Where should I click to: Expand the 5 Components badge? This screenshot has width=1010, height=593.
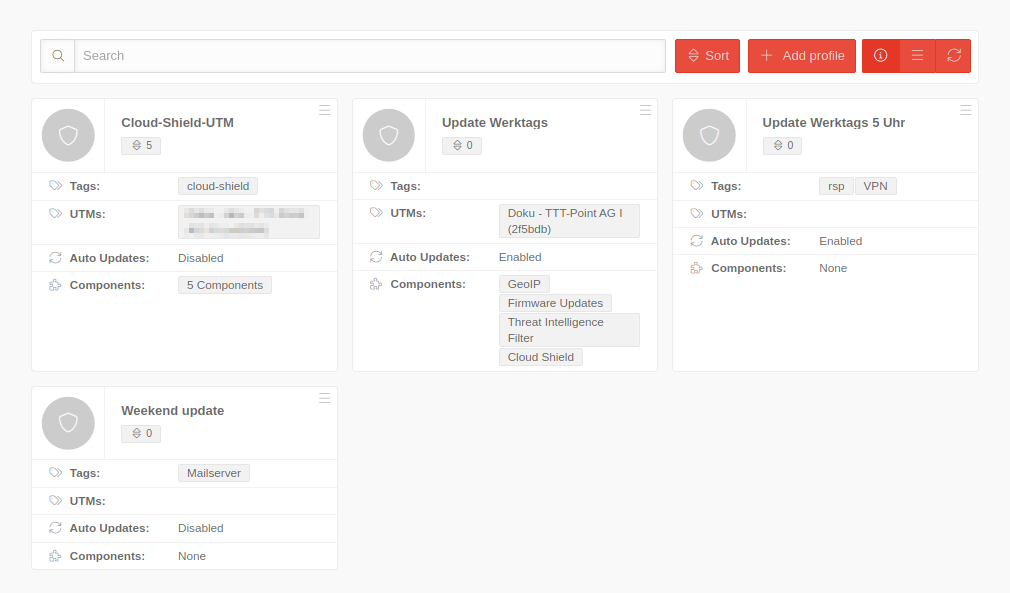coord(225,285)
